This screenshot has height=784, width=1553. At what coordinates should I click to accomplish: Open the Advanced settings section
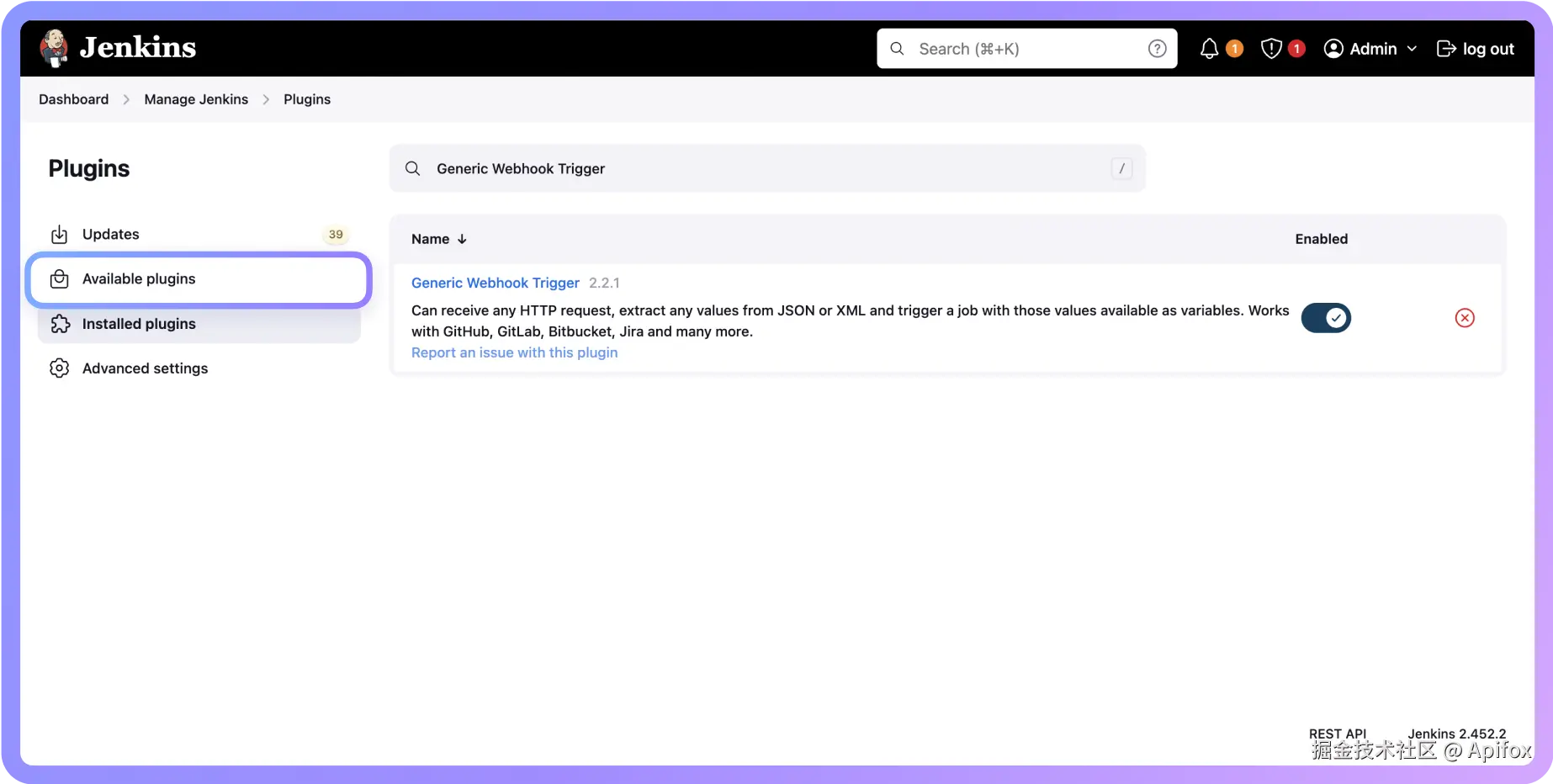199,368
